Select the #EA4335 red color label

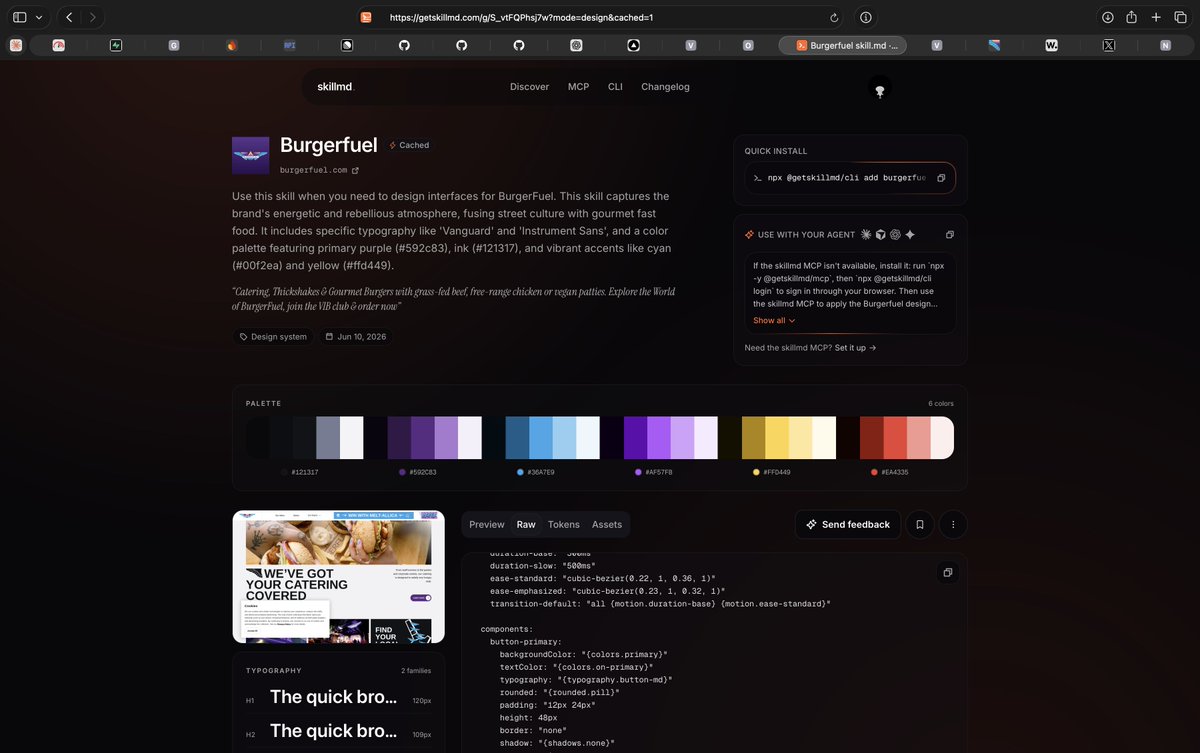coord(889,471)
